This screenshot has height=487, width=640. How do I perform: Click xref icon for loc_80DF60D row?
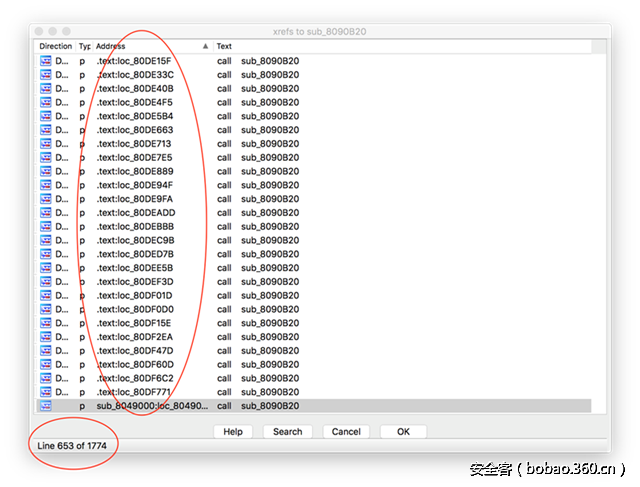[46, 365]
